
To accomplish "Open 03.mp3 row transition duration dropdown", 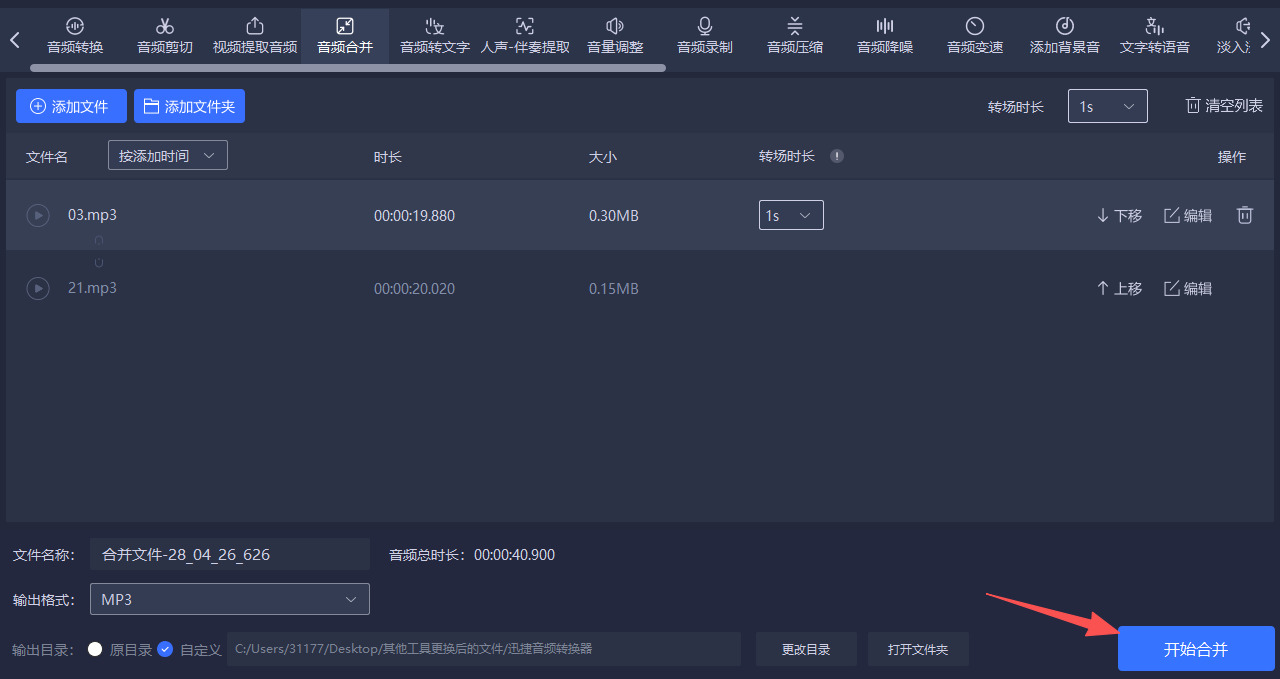I will point(791,215).
